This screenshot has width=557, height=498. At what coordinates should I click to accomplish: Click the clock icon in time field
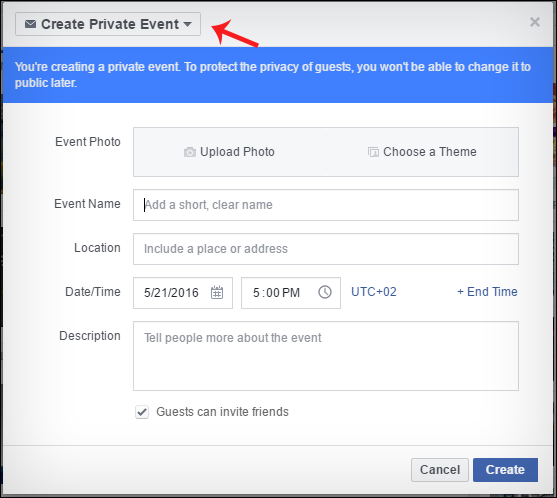pyautogui.click(x=325, y=292)
